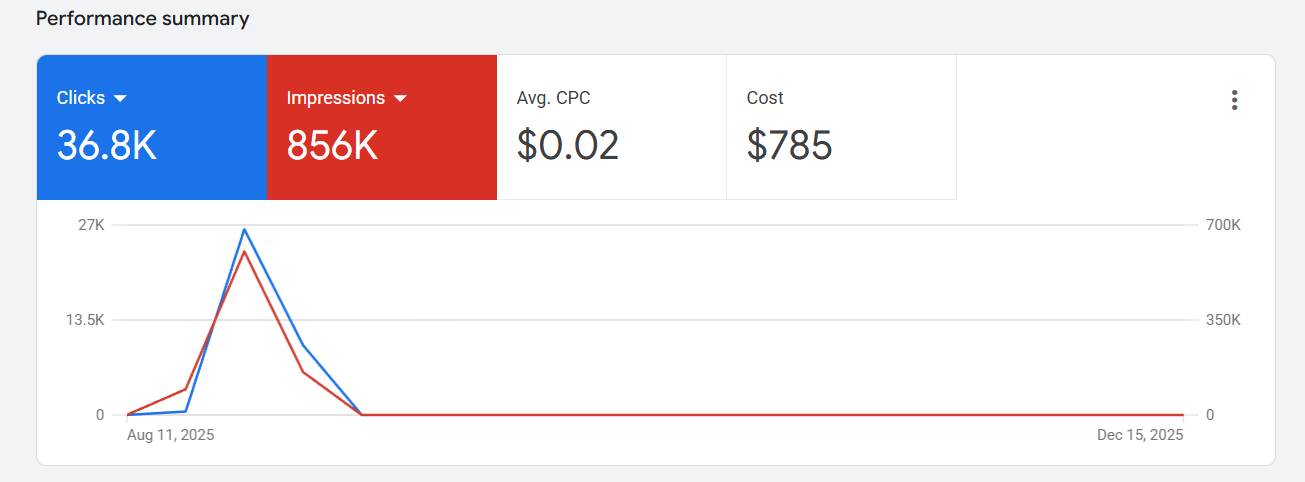Click the 350K right axis label
The height and width of the screenshot is (482, 1305).
click(x=1223, y=320)
